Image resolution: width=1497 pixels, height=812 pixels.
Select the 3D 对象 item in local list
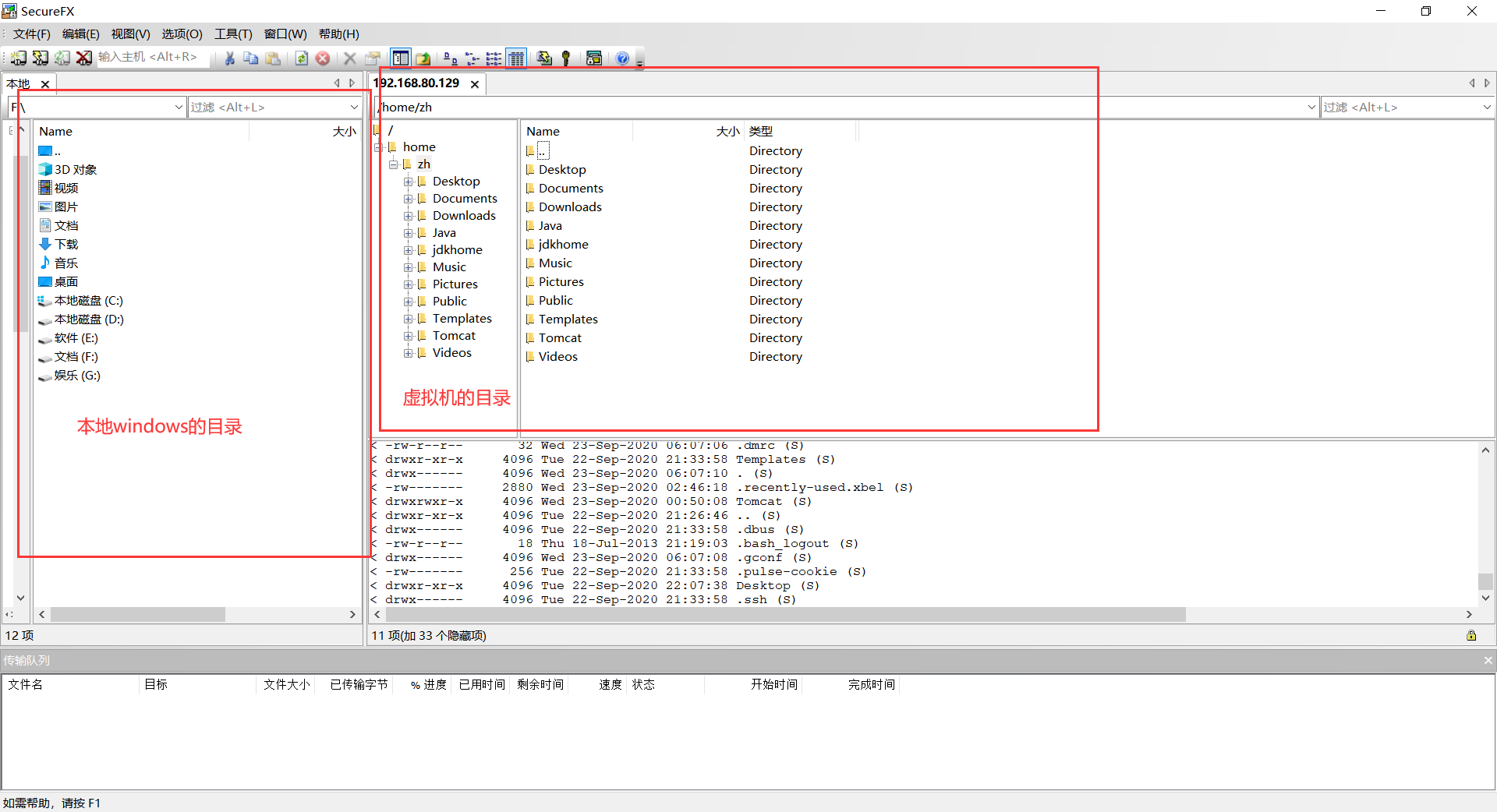coord(76,170)
